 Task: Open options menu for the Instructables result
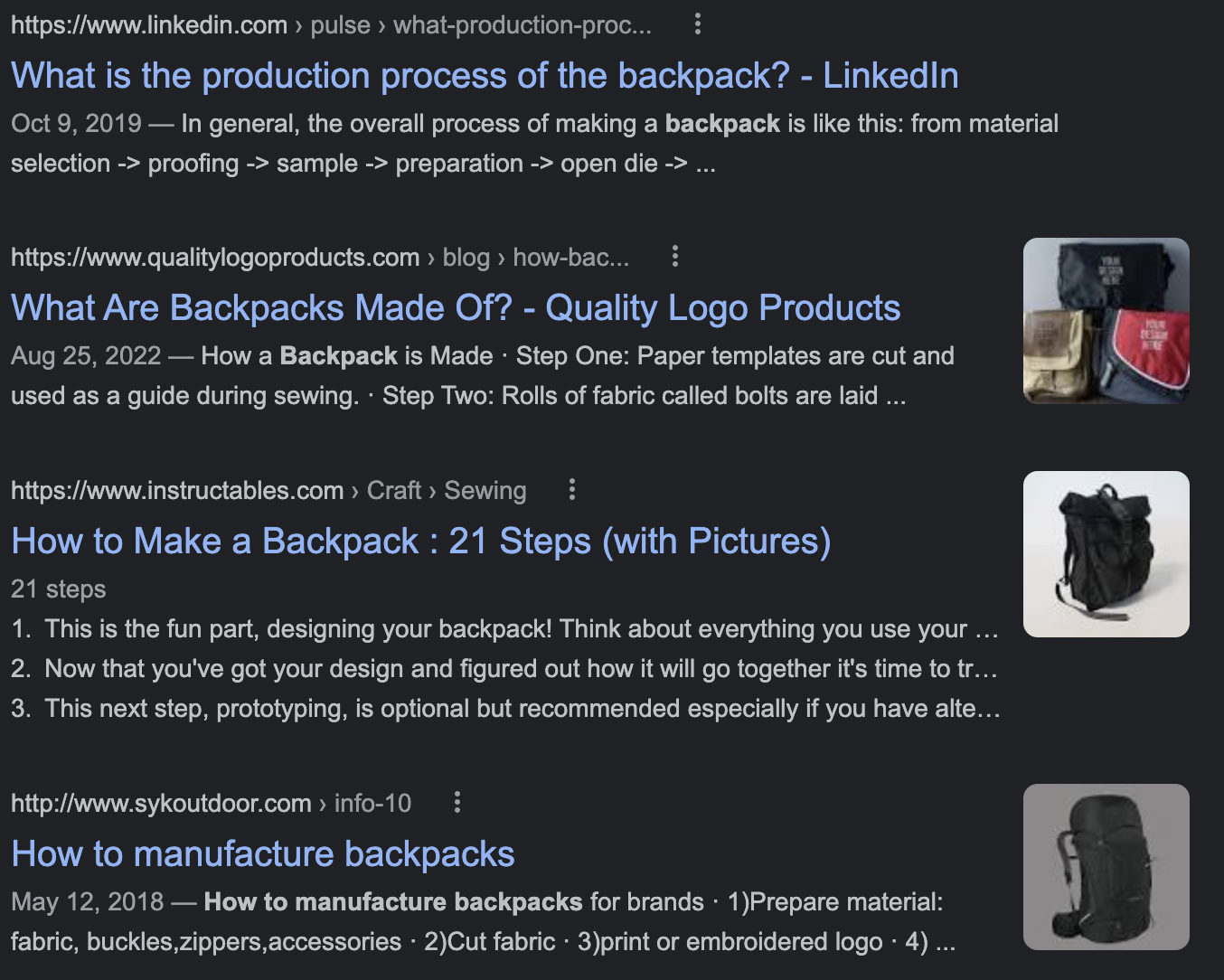571,489
